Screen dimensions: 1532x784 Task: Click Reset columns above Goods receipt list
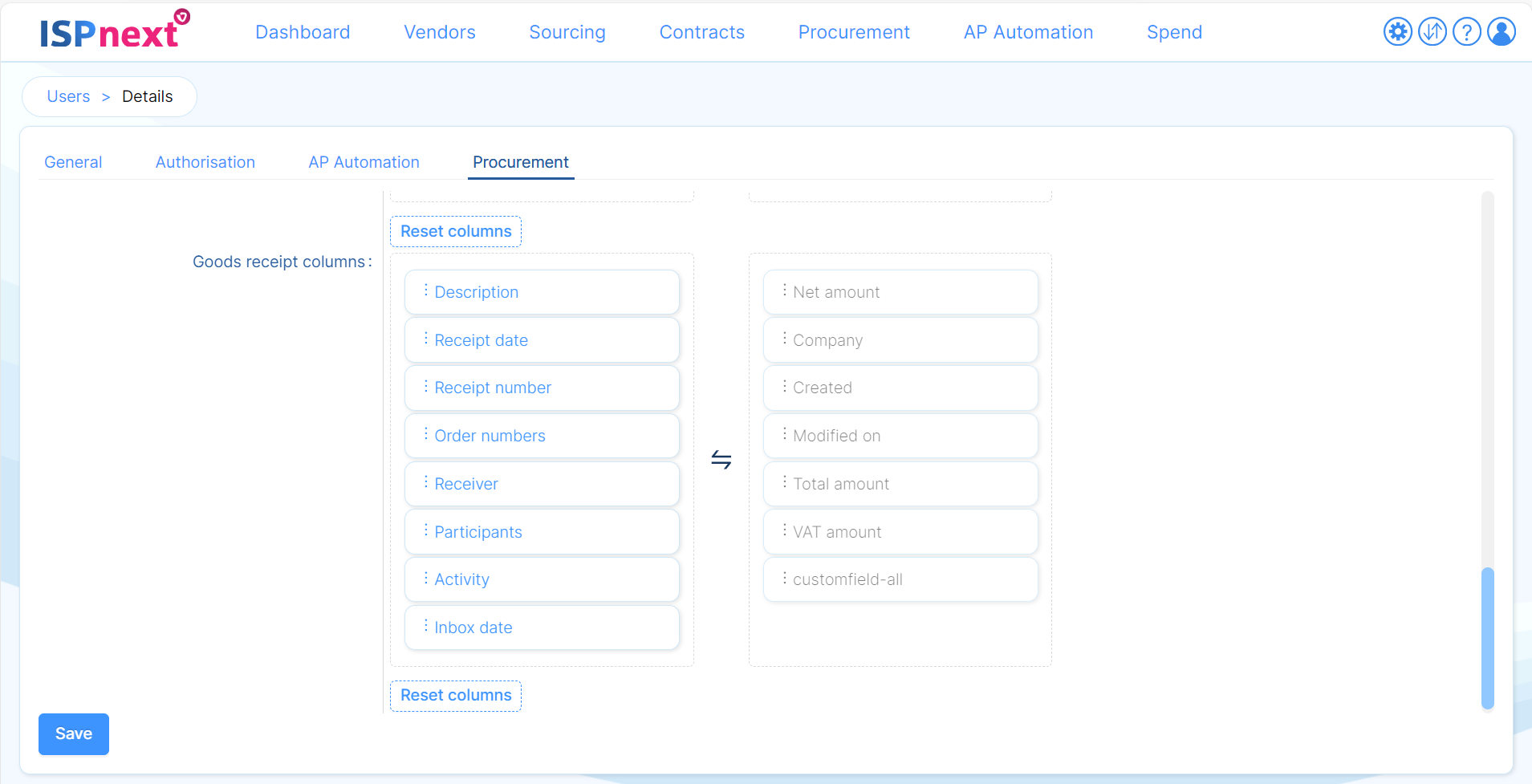coord(456,231)
